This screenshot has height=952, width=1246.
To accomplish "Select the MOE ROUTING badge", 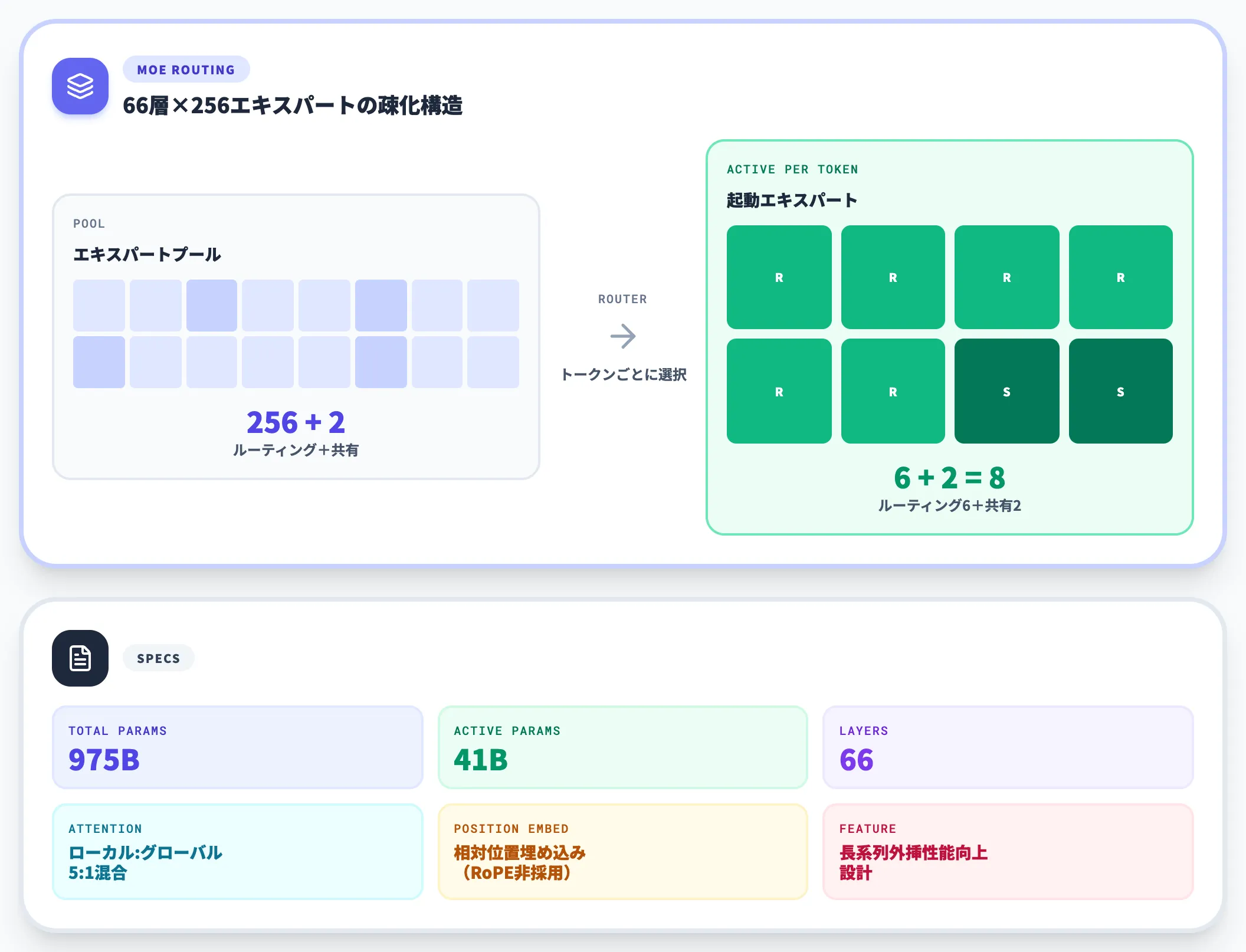I will coord(186,70).
